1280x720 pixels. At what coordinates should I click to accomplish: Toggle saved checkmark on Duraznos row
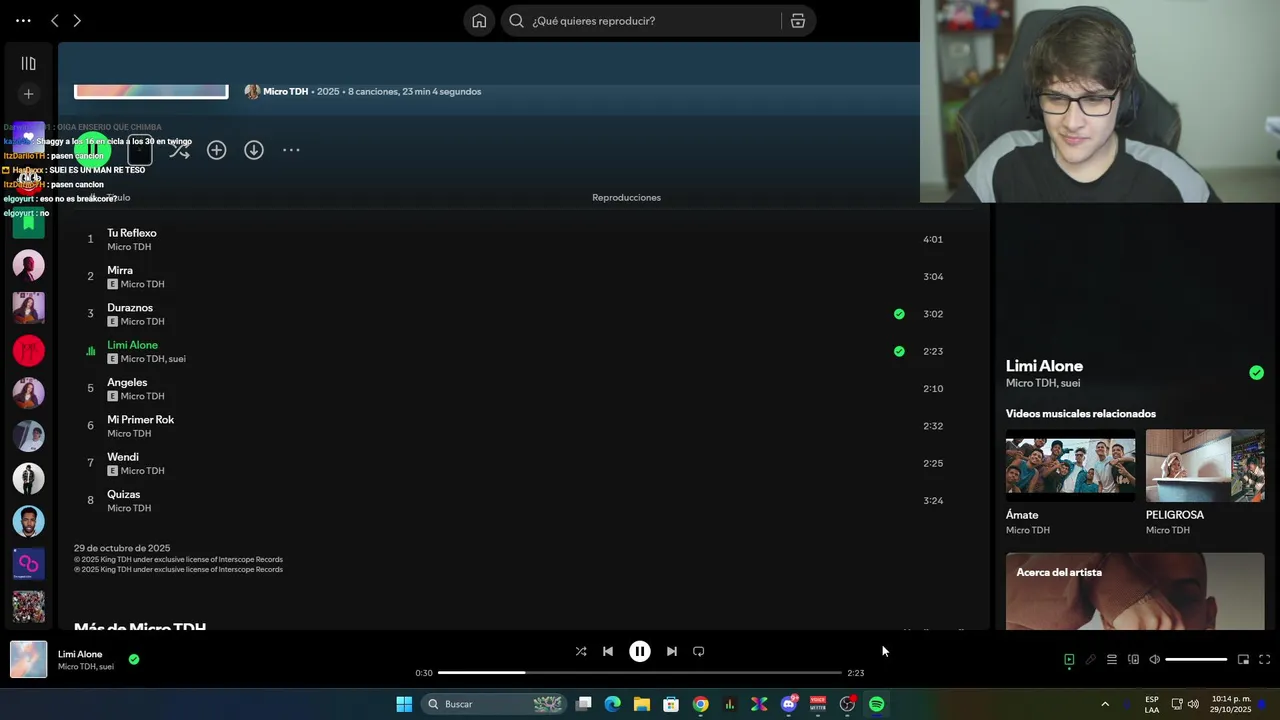899,314
